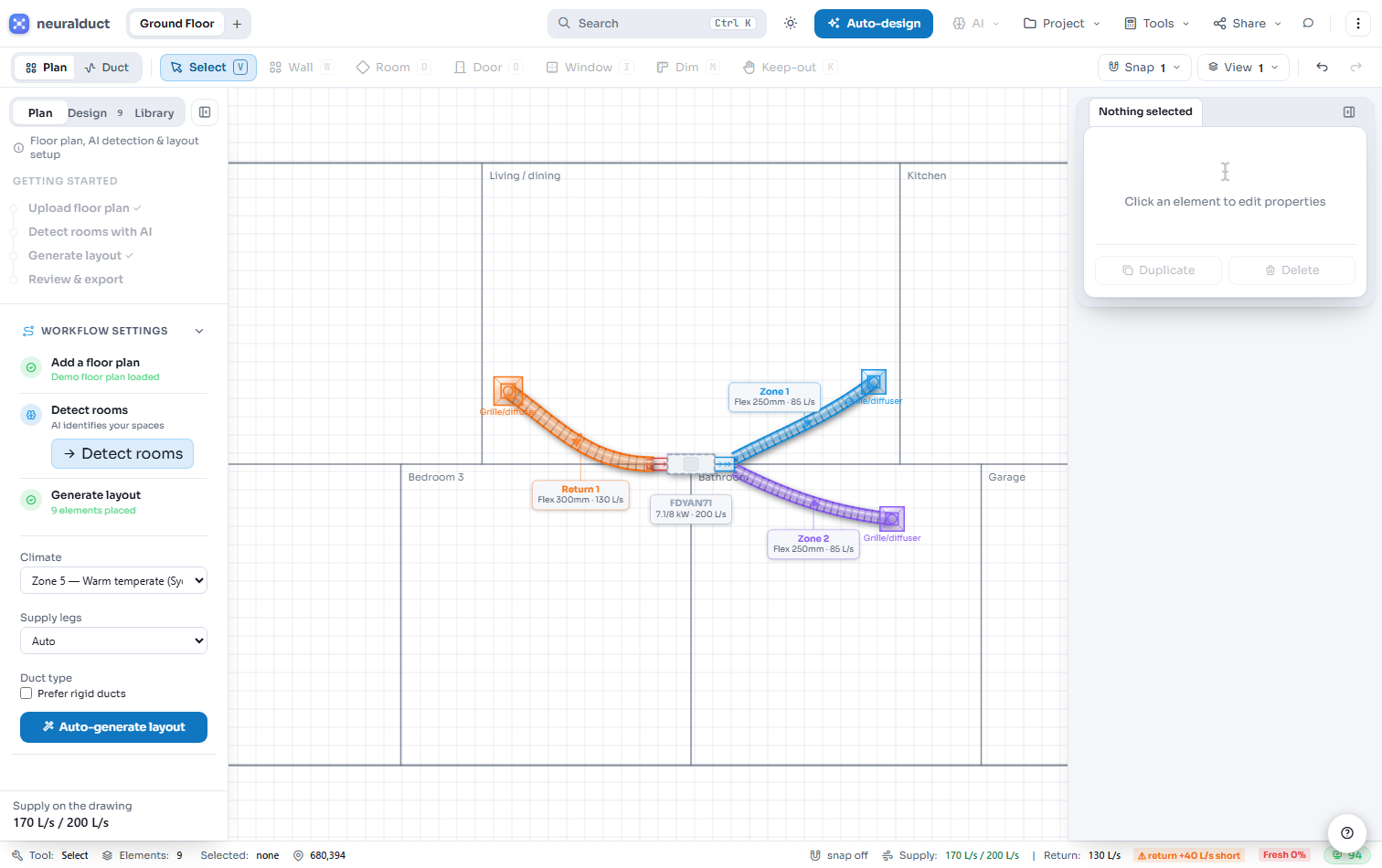The width and height of the screenshot is (1382, 868).
Task: Open the Project menu
Action: pyautogui.click(x=1062, y=24)
